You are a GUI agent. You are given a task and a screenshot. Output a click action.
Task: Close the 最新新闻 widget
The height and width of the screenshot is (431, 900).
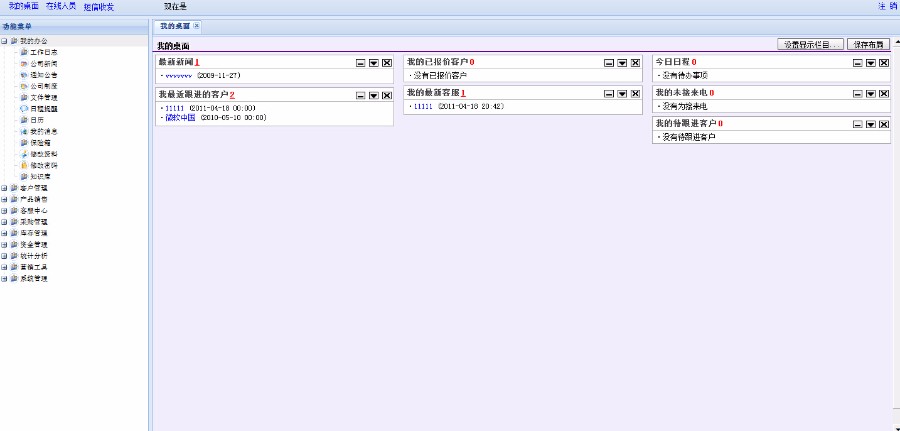pyautogui.click(x=387, y=63)
